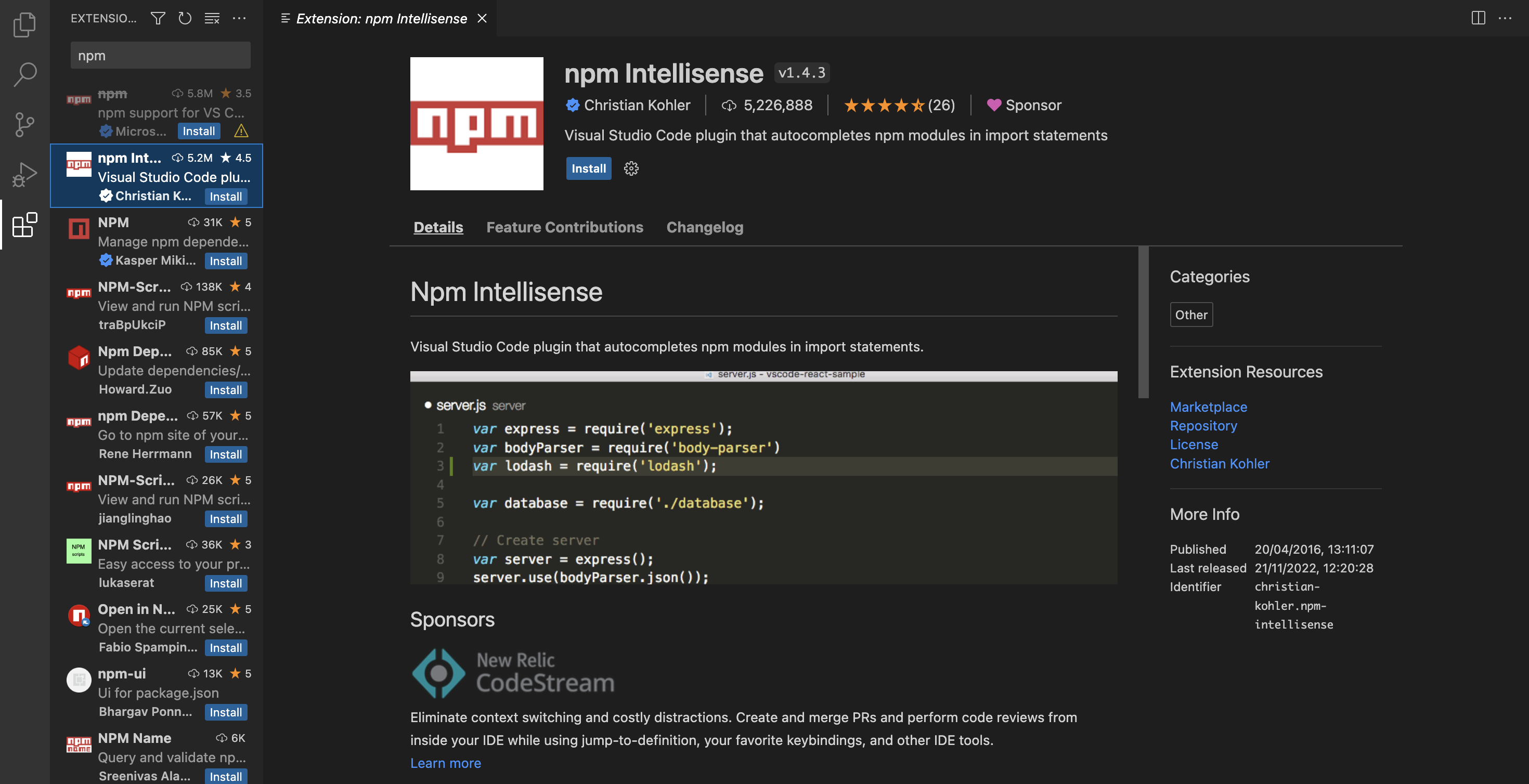The width and height of the screenshot is (1529, 784).
Task: Click the warning icon on deprecated npm extension
Action: pyautogui.click(x=241, y=131)
